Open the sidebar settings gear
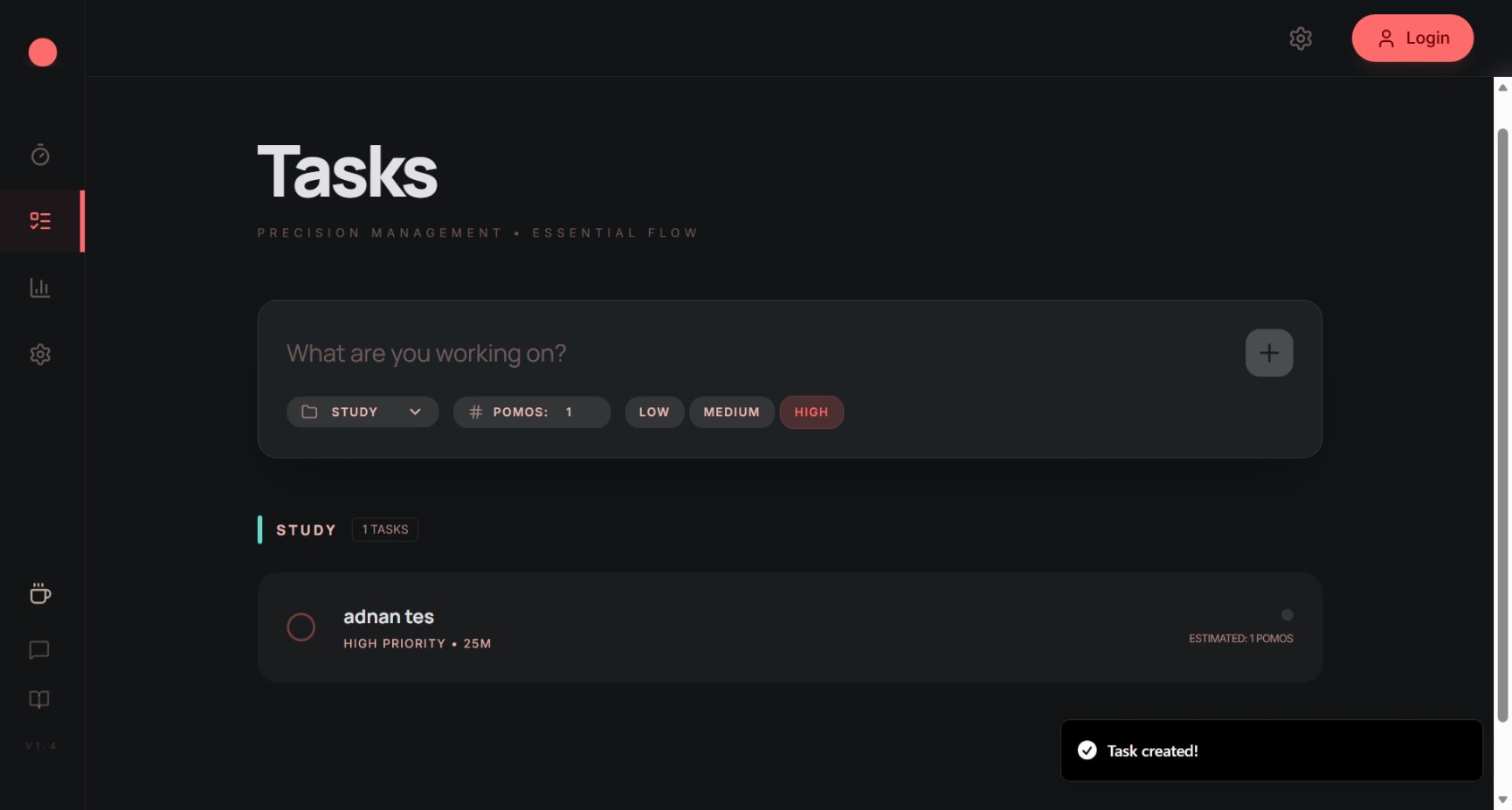The image size is (1512, 810). click(40, 354)
